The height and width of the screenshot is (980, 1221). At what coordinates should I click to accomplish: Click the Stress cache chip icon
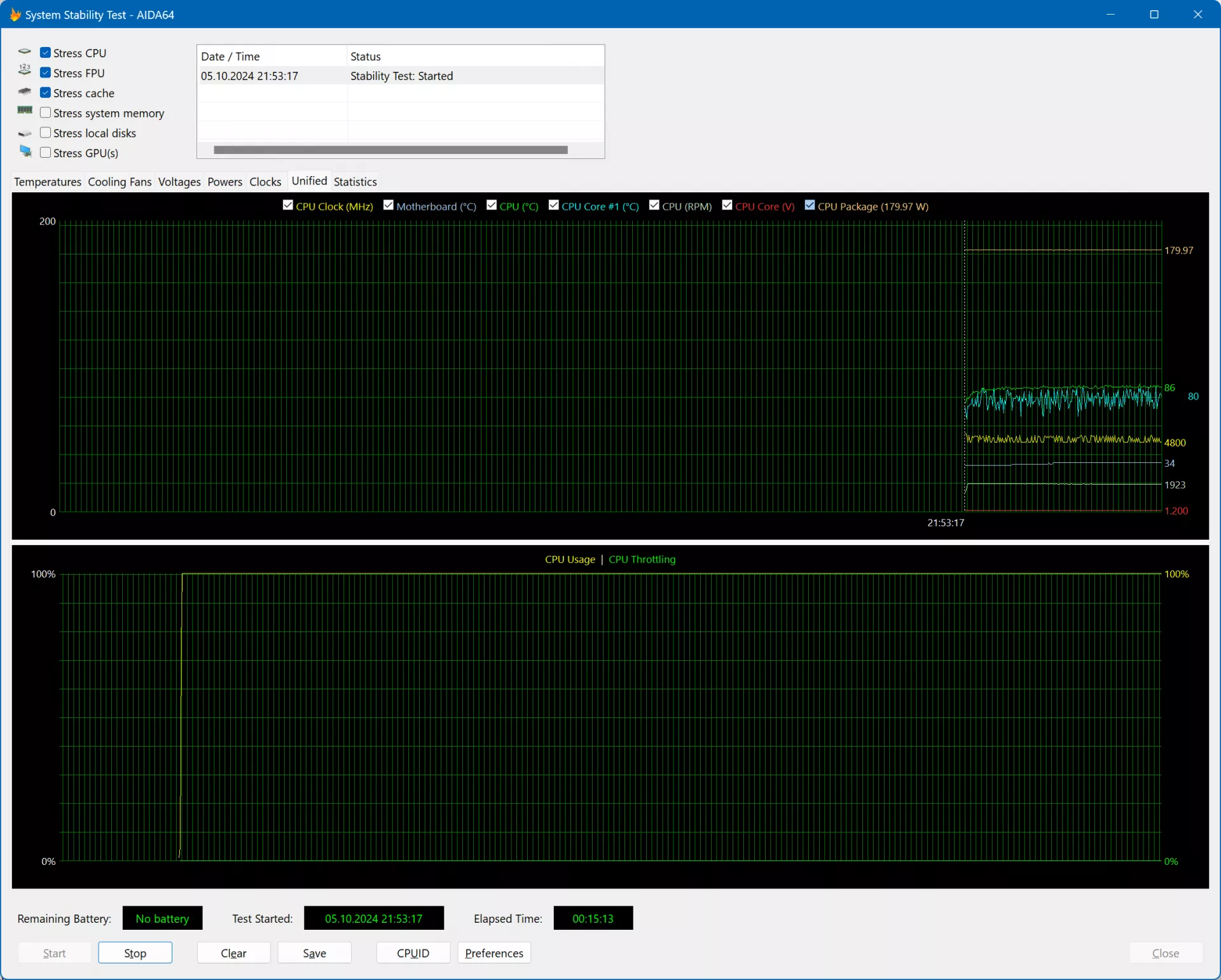tap(25, 92)
